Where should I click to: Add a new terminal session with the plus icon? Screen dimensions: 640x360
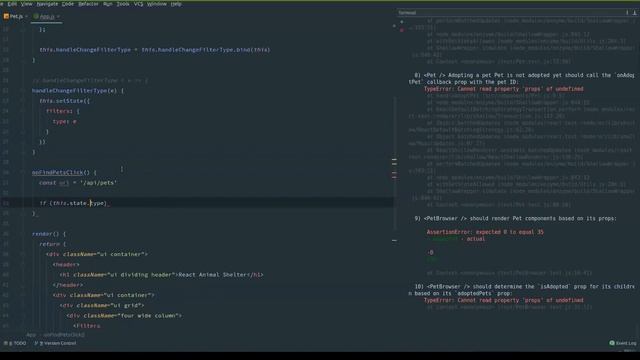pos(402,22)
